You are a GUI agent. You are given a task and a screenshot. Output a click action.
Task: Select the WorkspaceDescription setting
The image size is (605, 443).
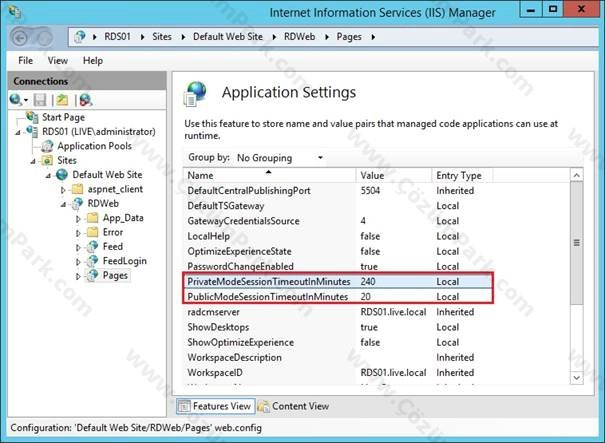point(338,357)
